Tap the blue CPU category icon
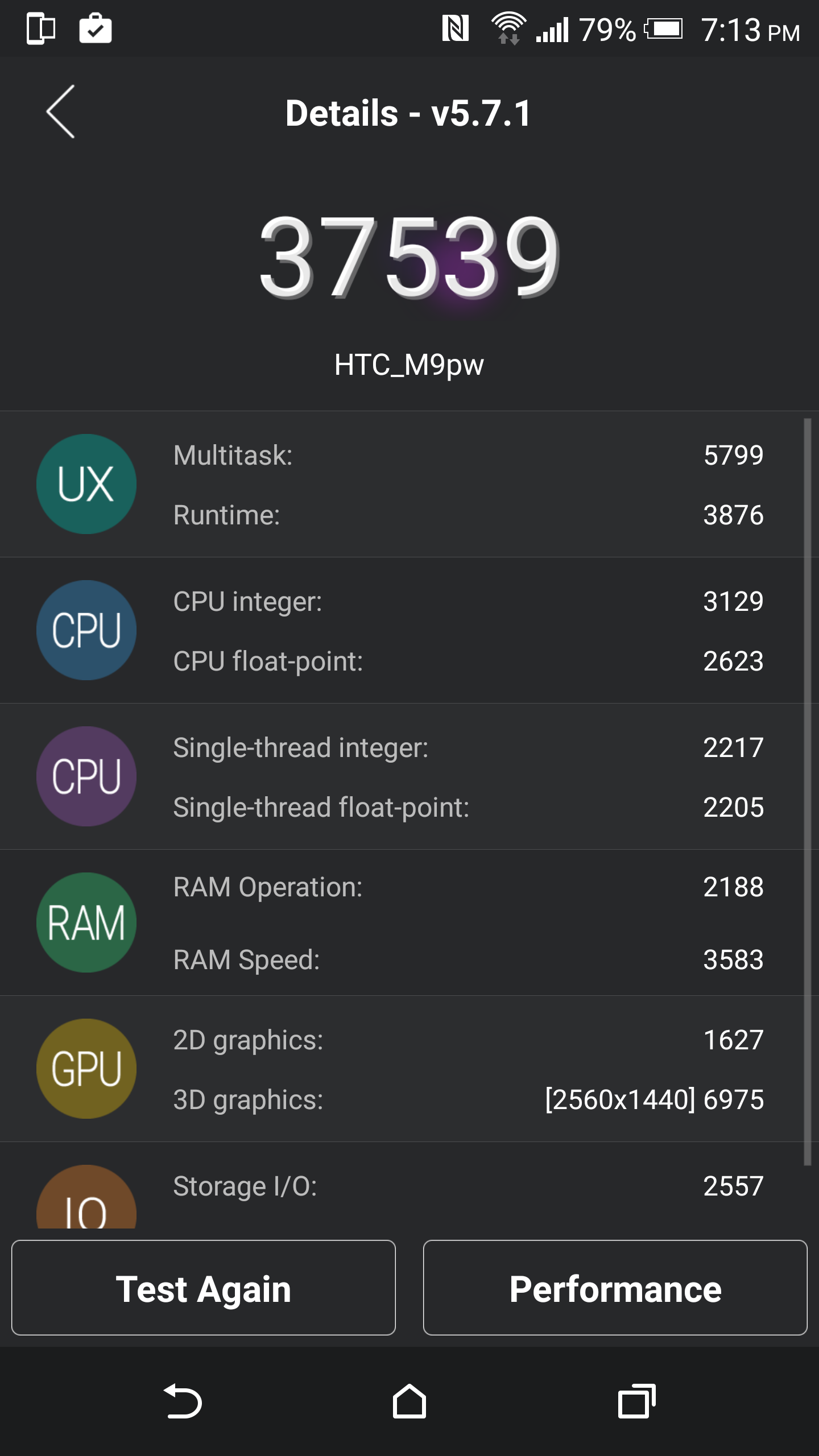The height and width of the screenshot is (1456, 819). pos(86,630)
